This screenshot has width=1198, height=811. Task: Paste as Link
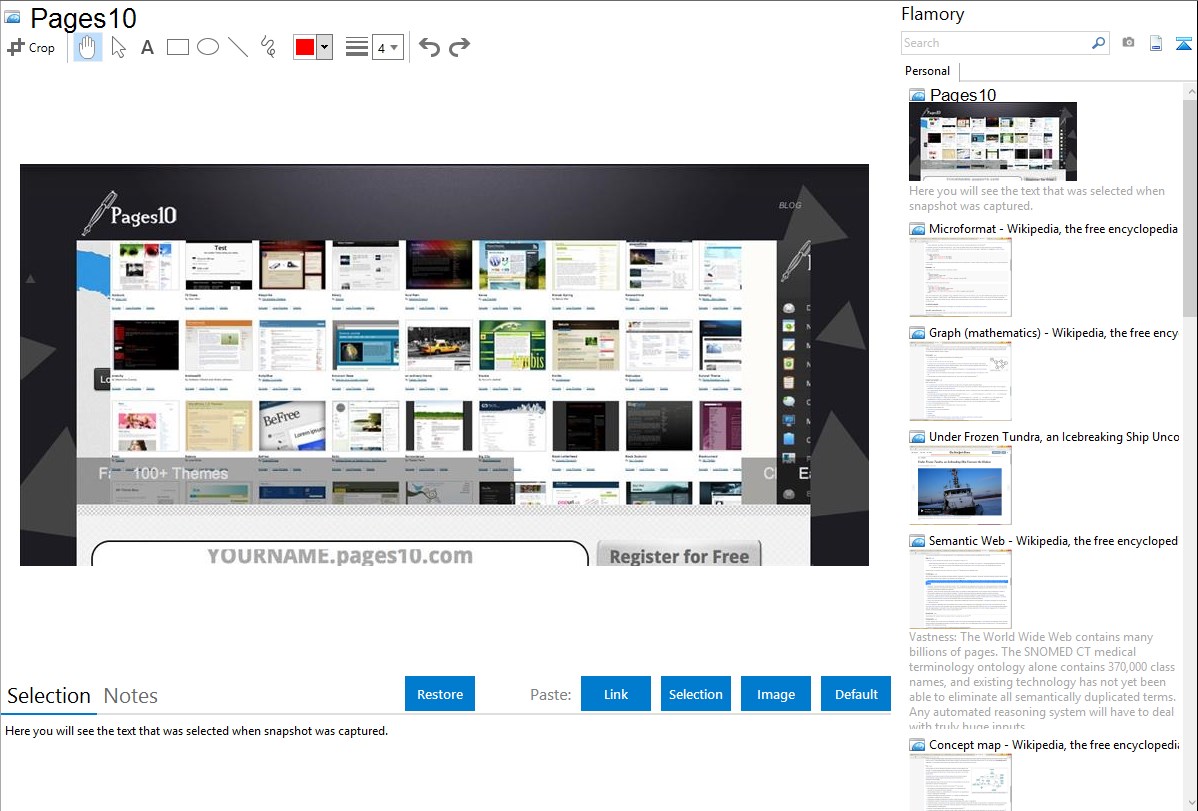tap(616, 694)
